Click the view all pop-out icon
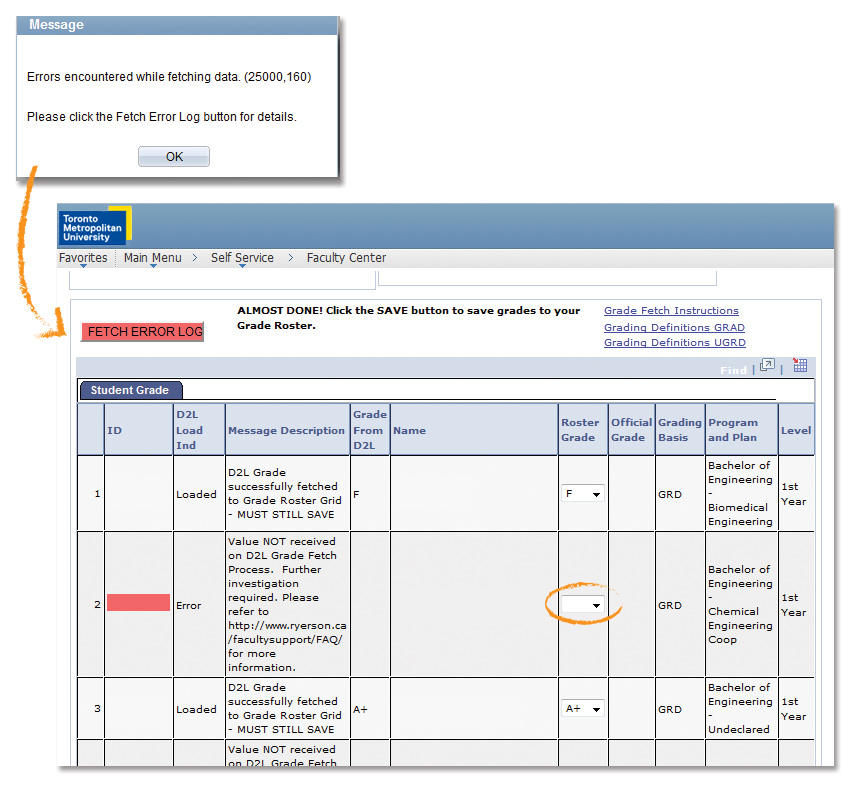Image resolution: width=850 pixels, height=800 pixels. [x=767, y=366]
